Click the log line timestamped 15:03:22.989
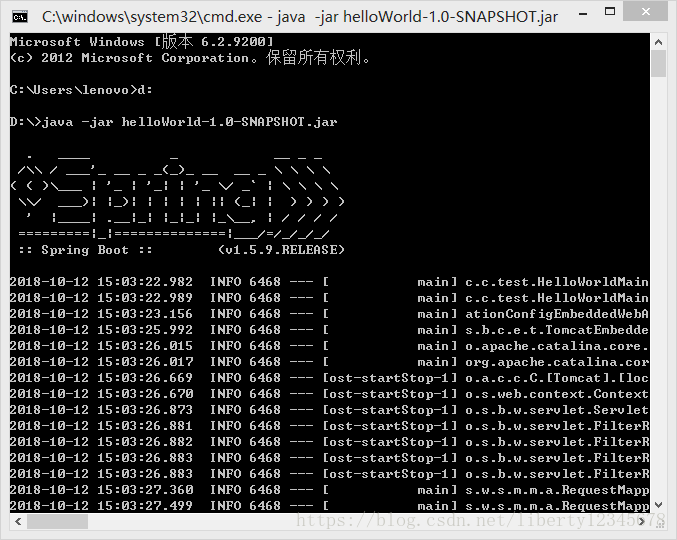The height and width of the screenshot is (540, 677). (329, 298)
